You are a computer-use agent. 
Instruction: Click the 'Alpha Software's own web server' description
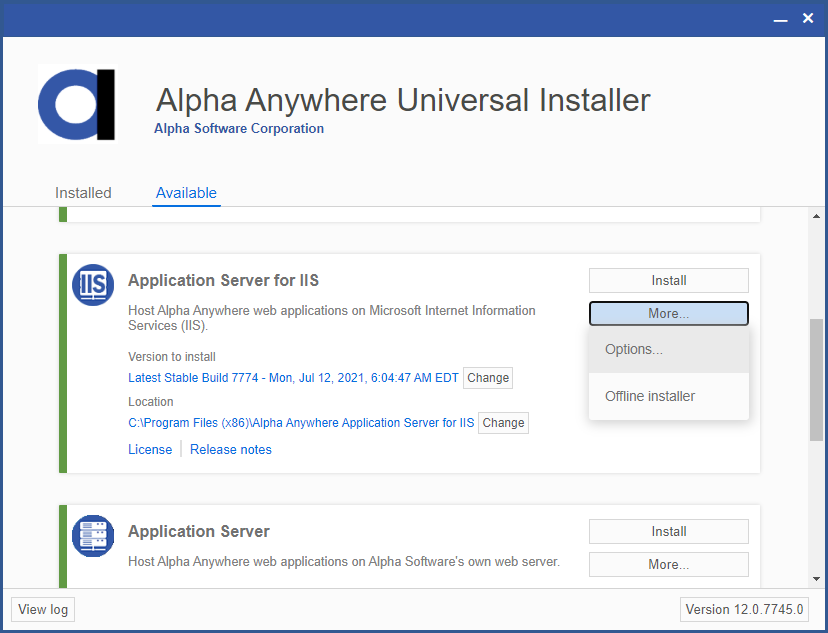(344, 561)
